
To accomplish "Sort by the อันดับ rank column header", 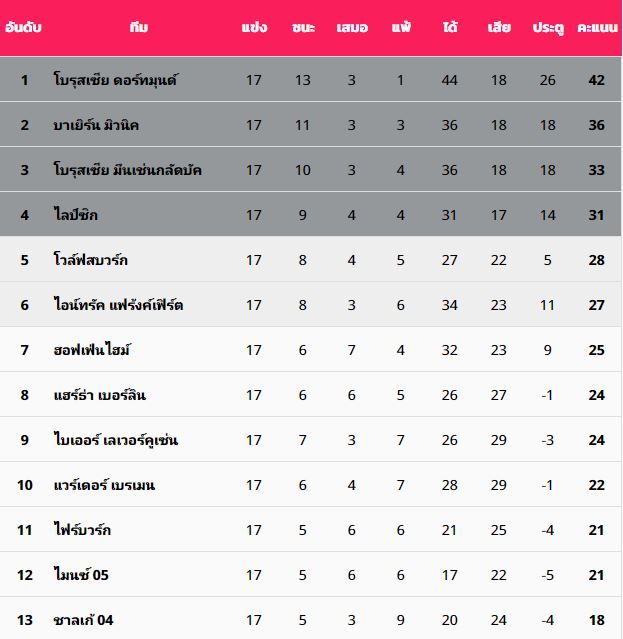I will coord(24,28).
